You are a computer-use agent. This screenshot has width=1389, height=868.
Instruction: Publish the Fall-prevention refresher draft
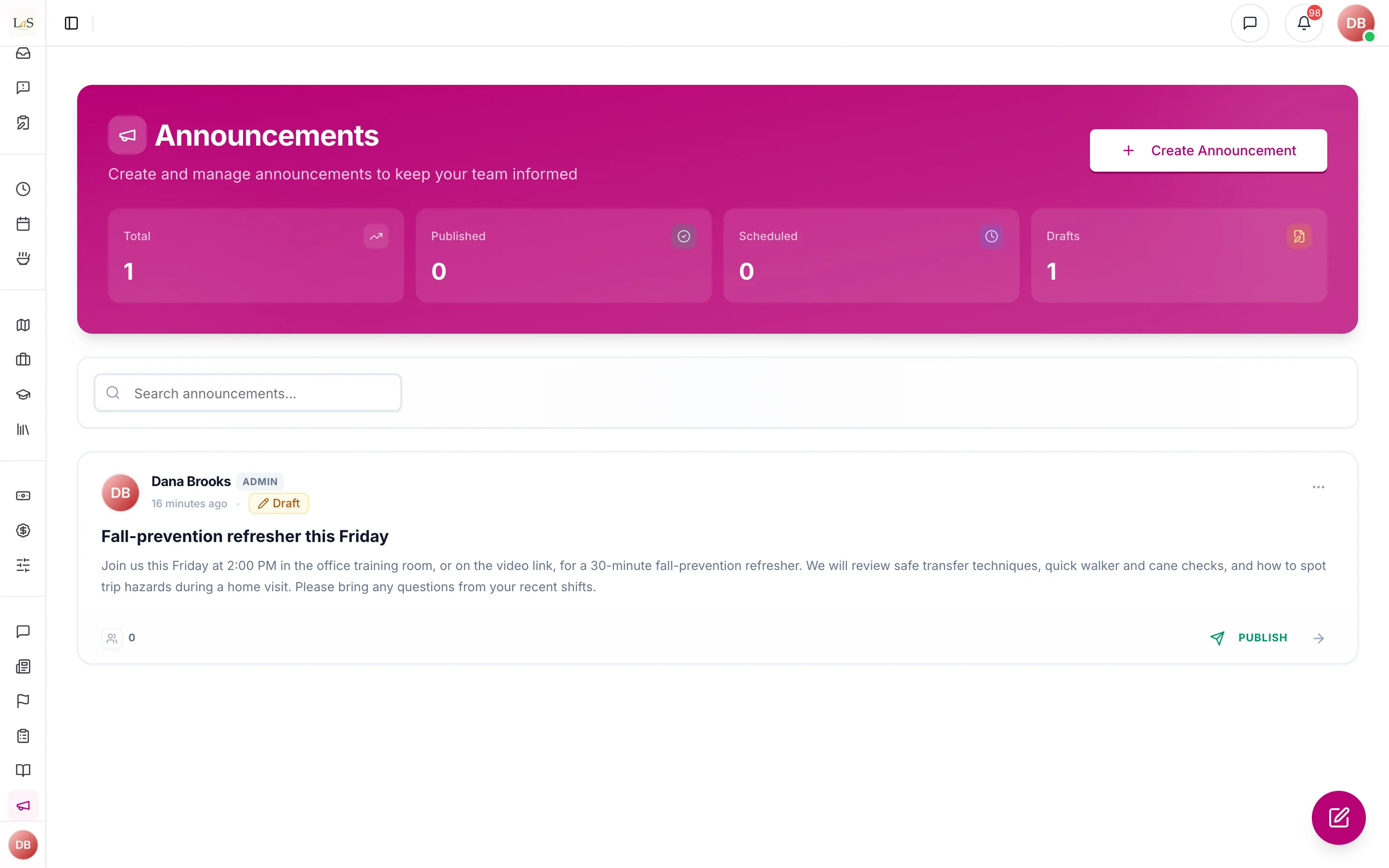coord(1249,638)
